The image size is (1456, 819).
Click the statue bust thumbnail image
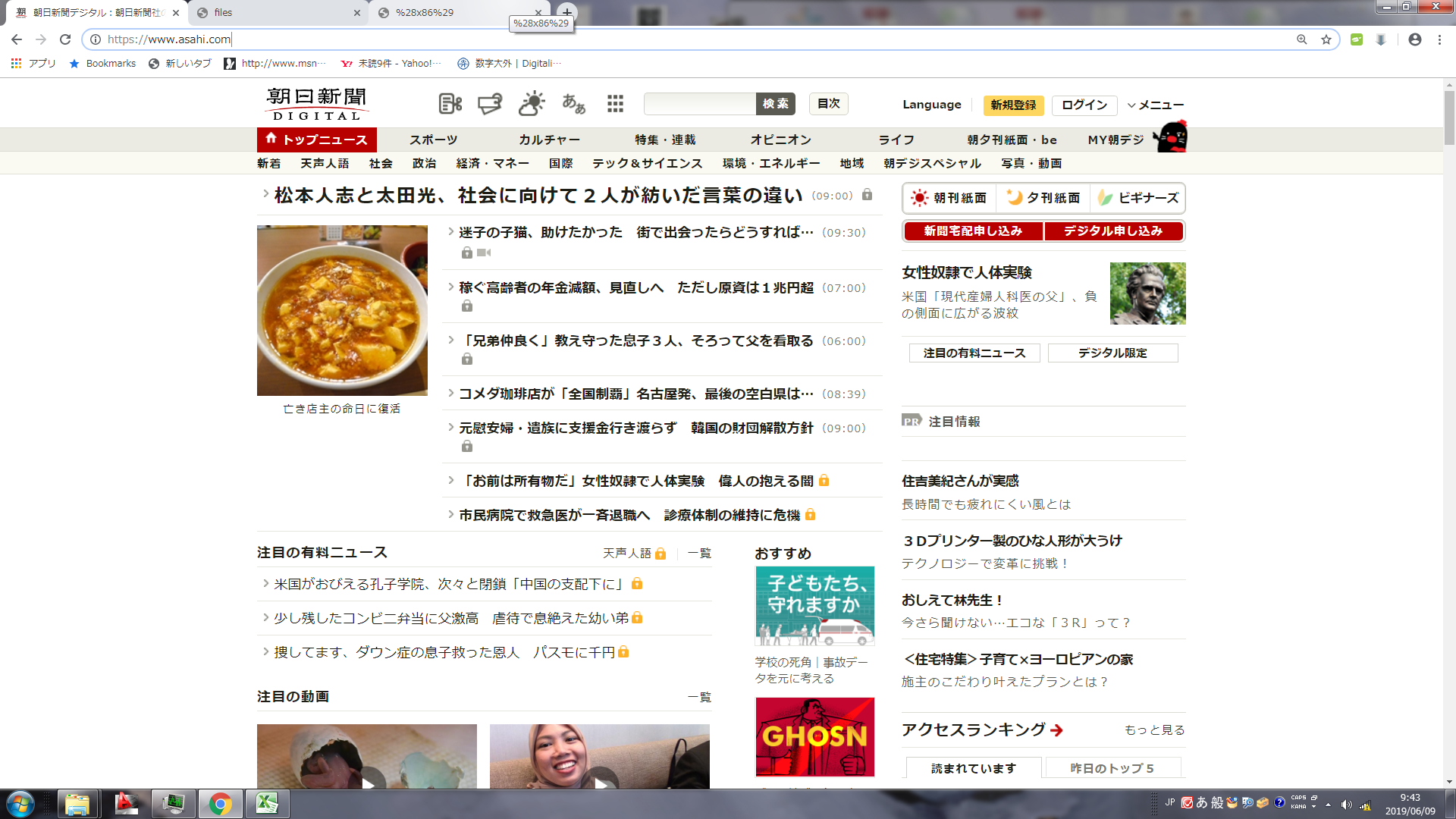[x=1147, y=293]
